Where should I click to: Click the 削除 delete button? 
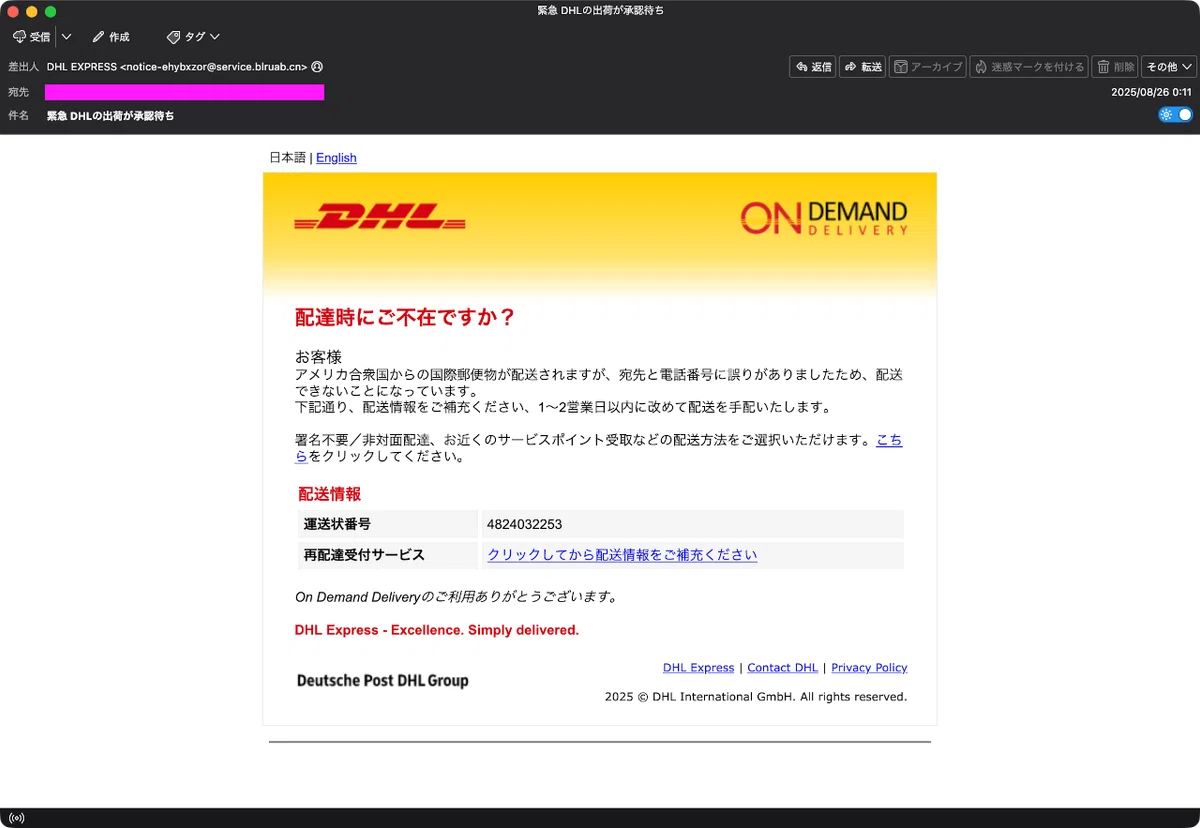point(1115,67)
